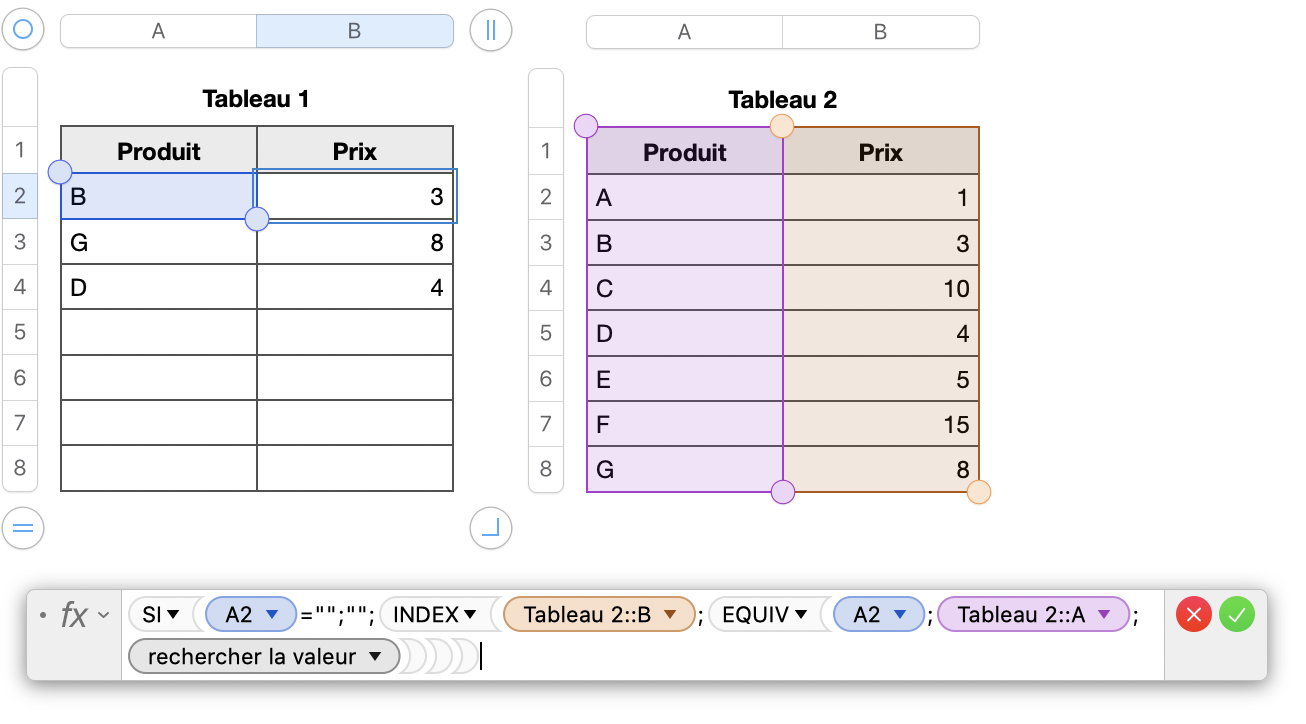Click the add column handle of Tableau 1
This screenshot has width=1306, height=724.
point(490,30)
